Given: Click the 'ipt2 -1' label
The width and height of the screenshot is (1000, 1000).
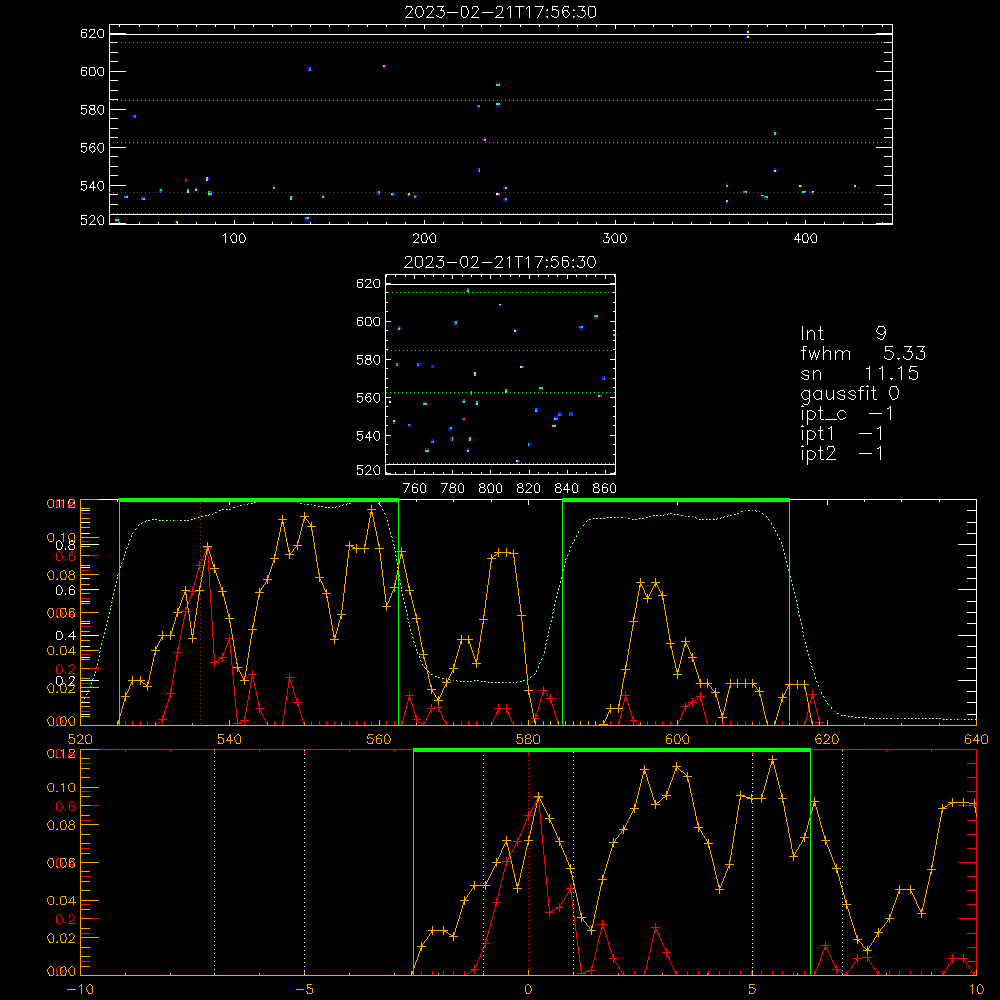Looking at the screenshot, I should [841, 453].
